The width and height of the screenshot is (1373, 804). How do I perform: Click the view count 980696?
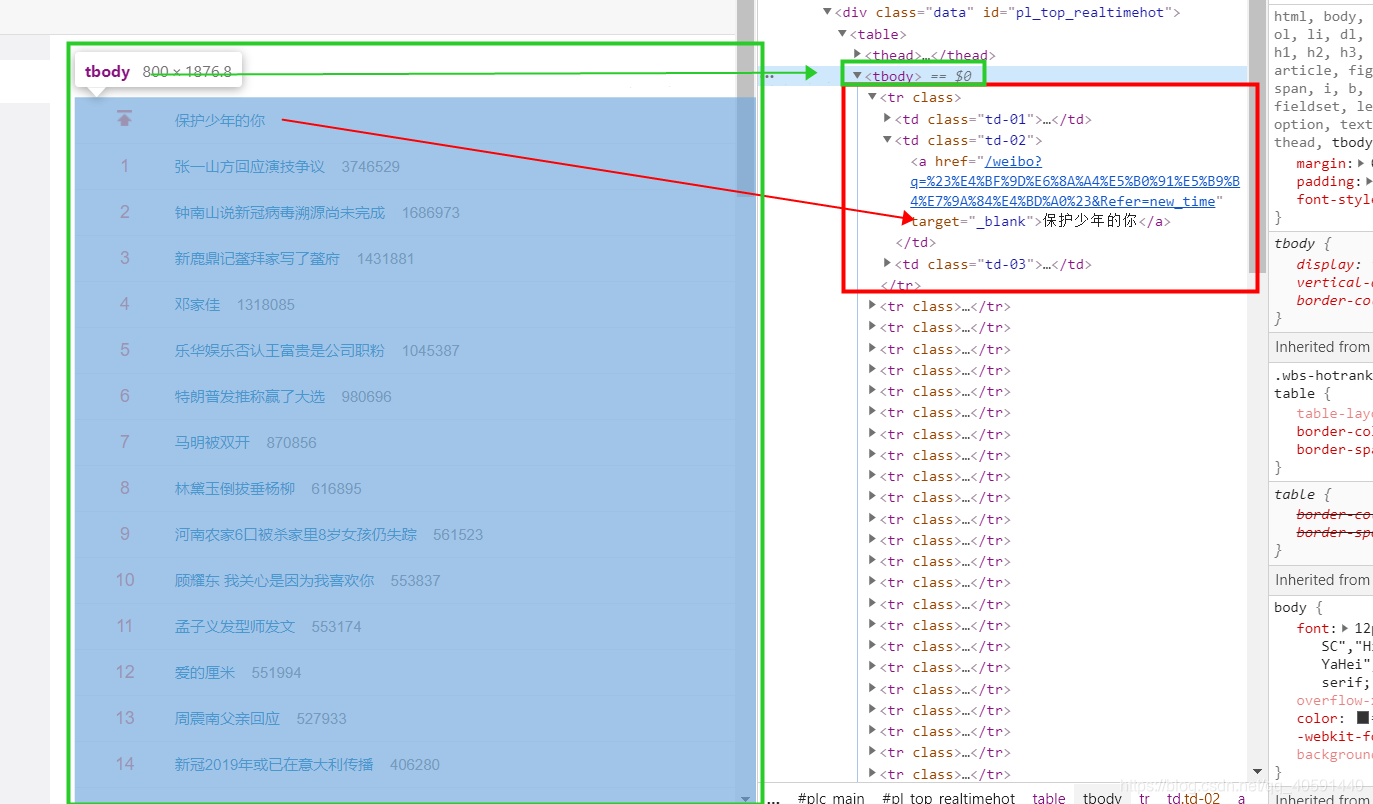tap(367, 396)
